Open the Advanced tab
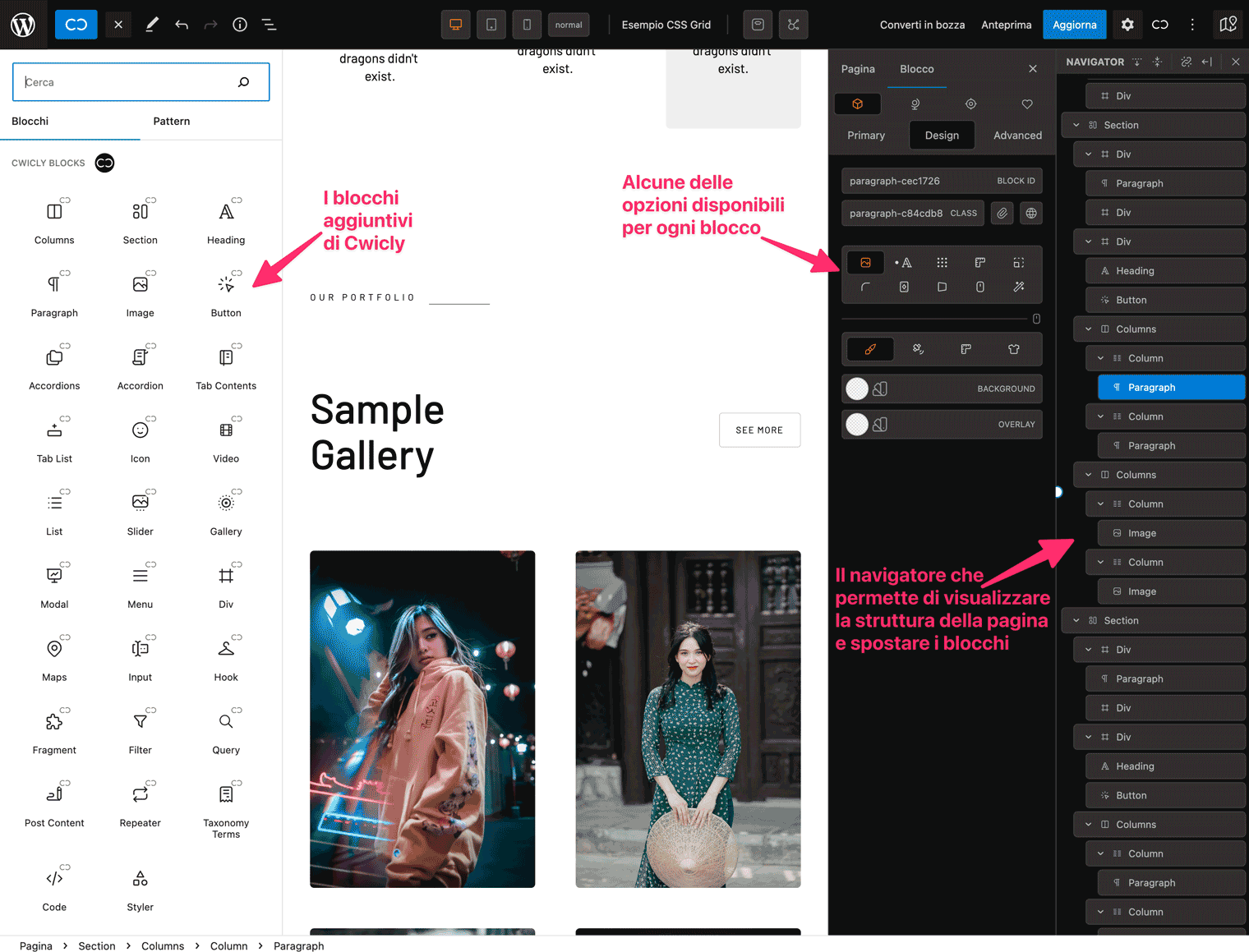 click(1017, 136)
